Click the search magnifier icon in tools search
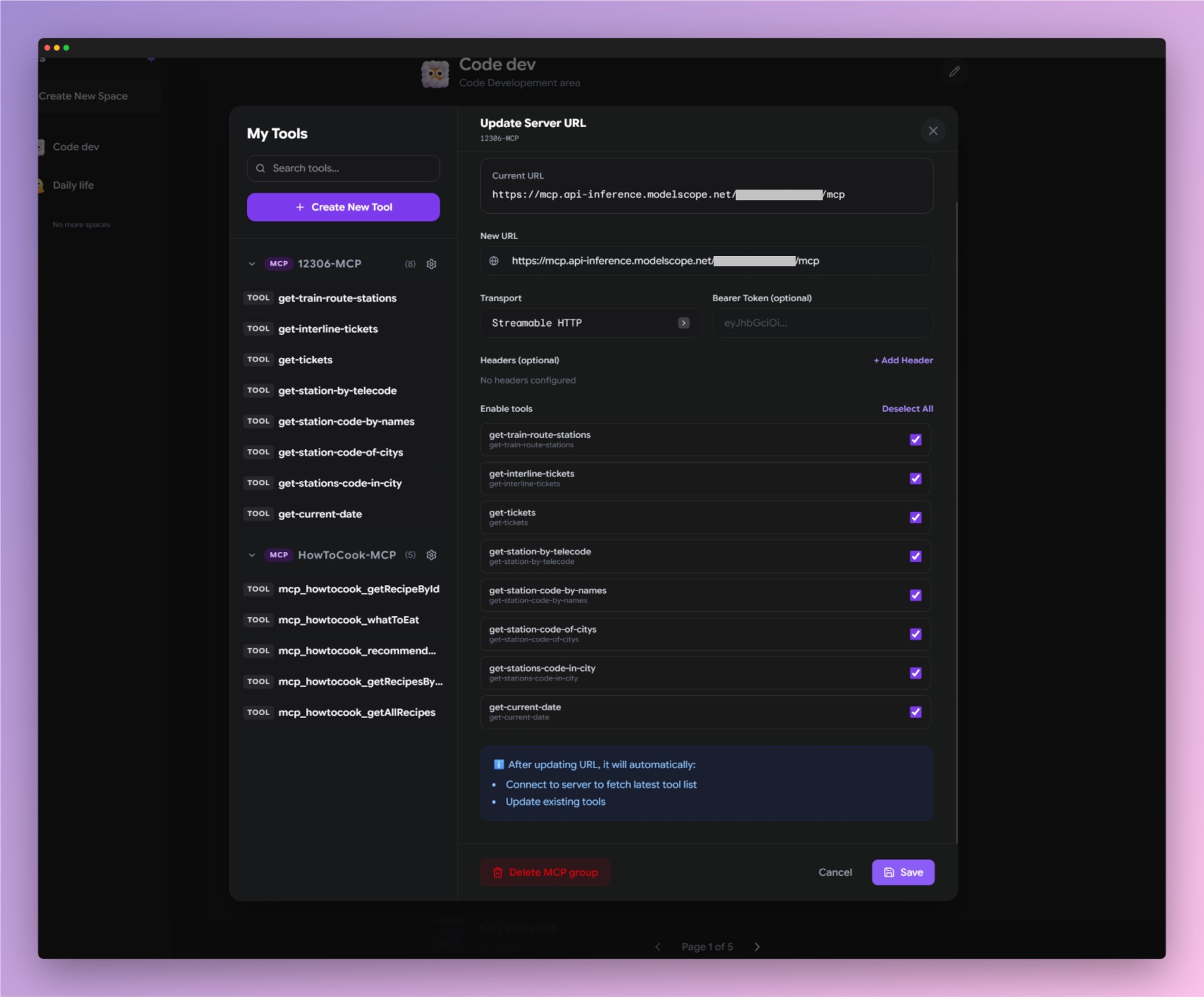The width and height of the screenshot is (1204, 997). [x=260, y=168]
